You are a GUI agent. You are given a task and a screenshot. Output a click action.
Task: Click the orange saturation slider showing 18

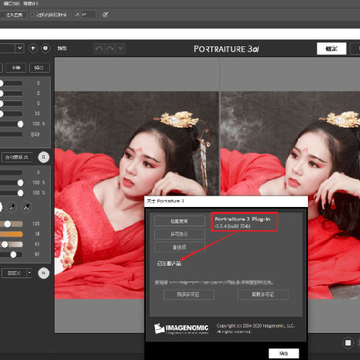(11, 234)
